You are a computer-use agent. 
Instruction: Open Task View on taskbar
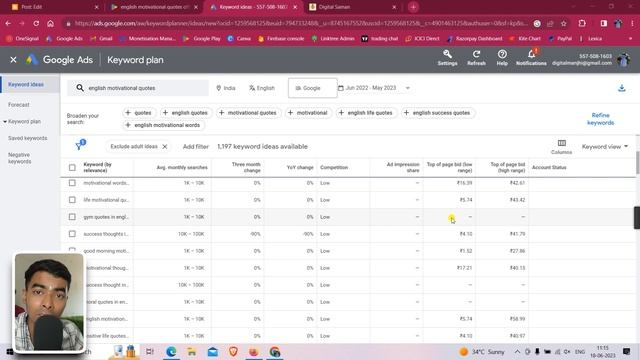pos(150,351)
